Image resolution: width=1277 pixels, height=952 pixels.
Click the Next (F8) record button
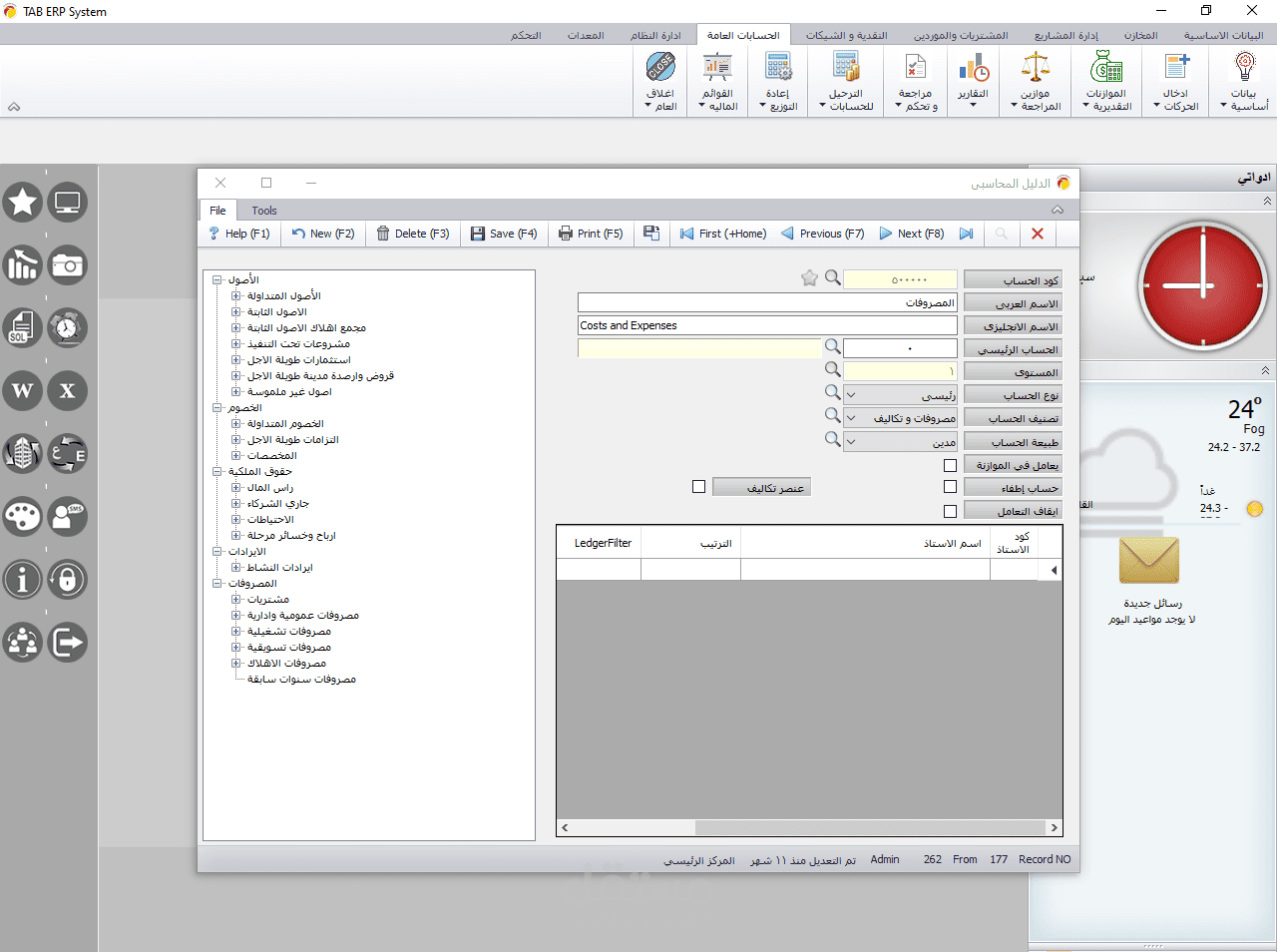[911, 234]
